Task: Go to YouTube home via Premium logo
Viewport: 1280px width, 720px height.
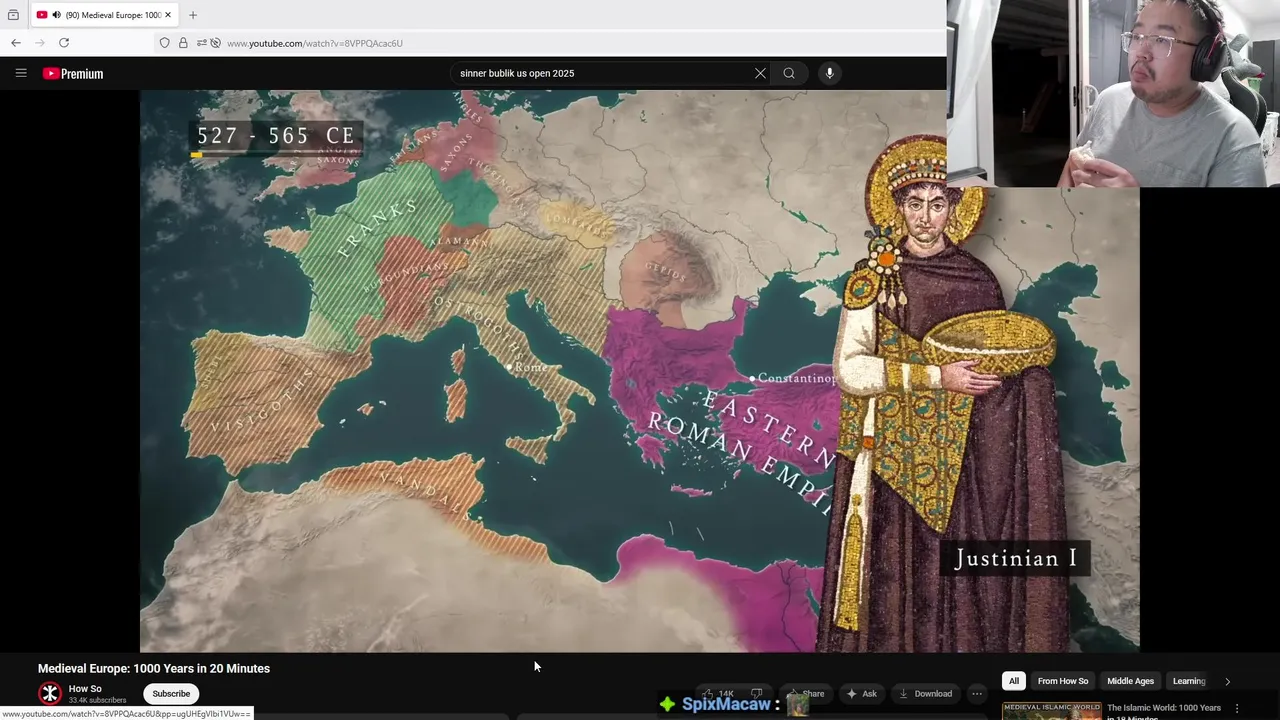Action: click(x=73, y=74)
